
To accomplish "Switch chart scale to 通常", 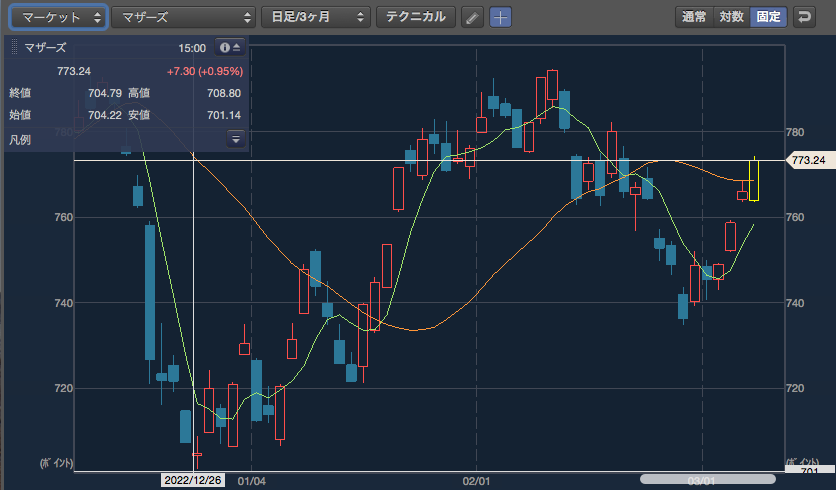I will [x=694, y=17].
